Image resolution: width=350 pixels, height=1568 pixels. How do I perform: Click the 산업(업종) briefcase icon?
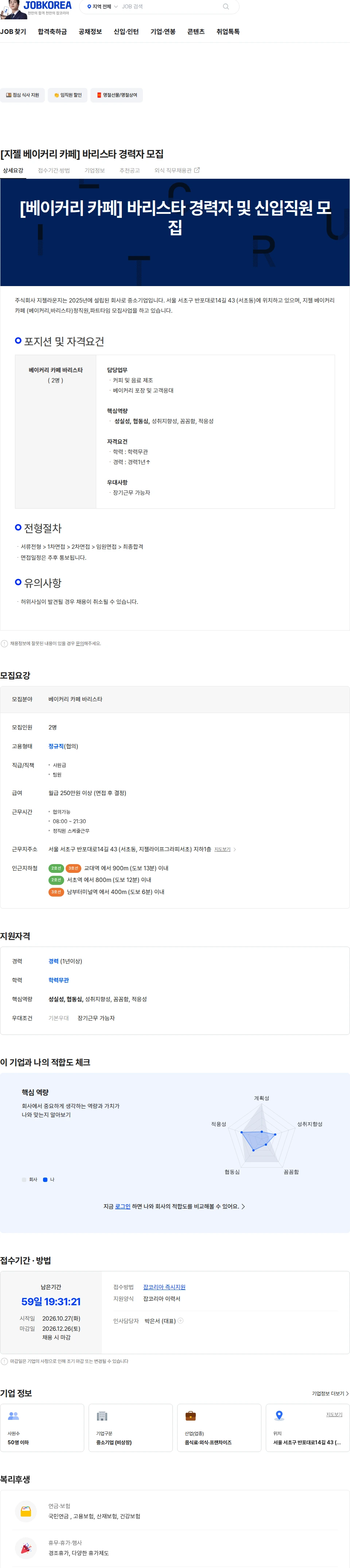click(190, 1416)
